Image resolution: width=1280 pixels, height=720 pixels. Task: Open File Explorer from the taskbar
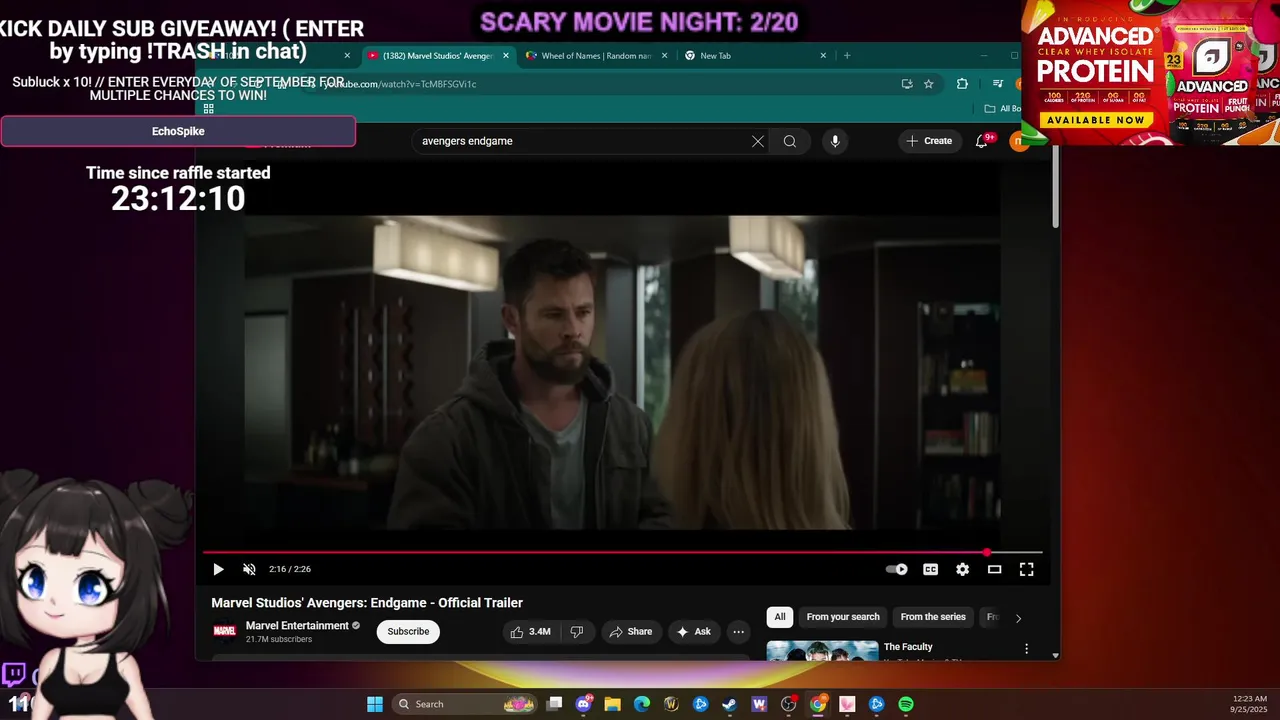[613, 704]
